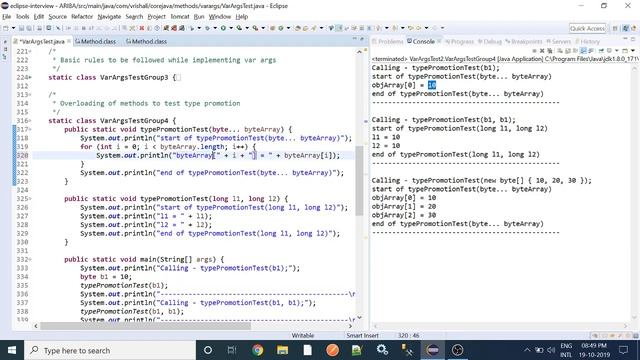Viewport: 640px width, 360px height.
Task: Close the Console view tab
Action: click(x=439, y=41)
